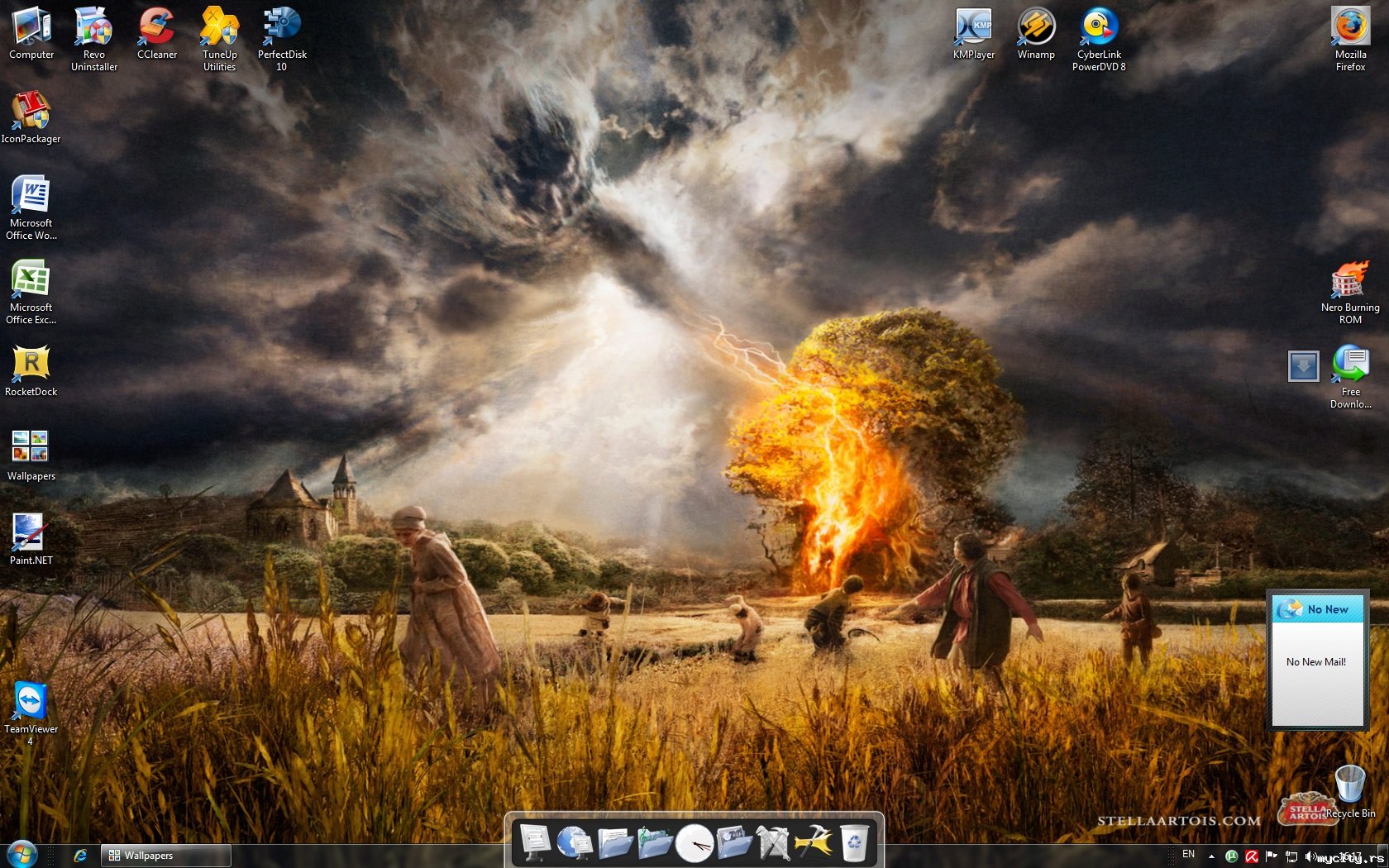Open the volume speaker tray icon
The width and height of the screenshot is (1389, 868).
tap(1311, 856)
